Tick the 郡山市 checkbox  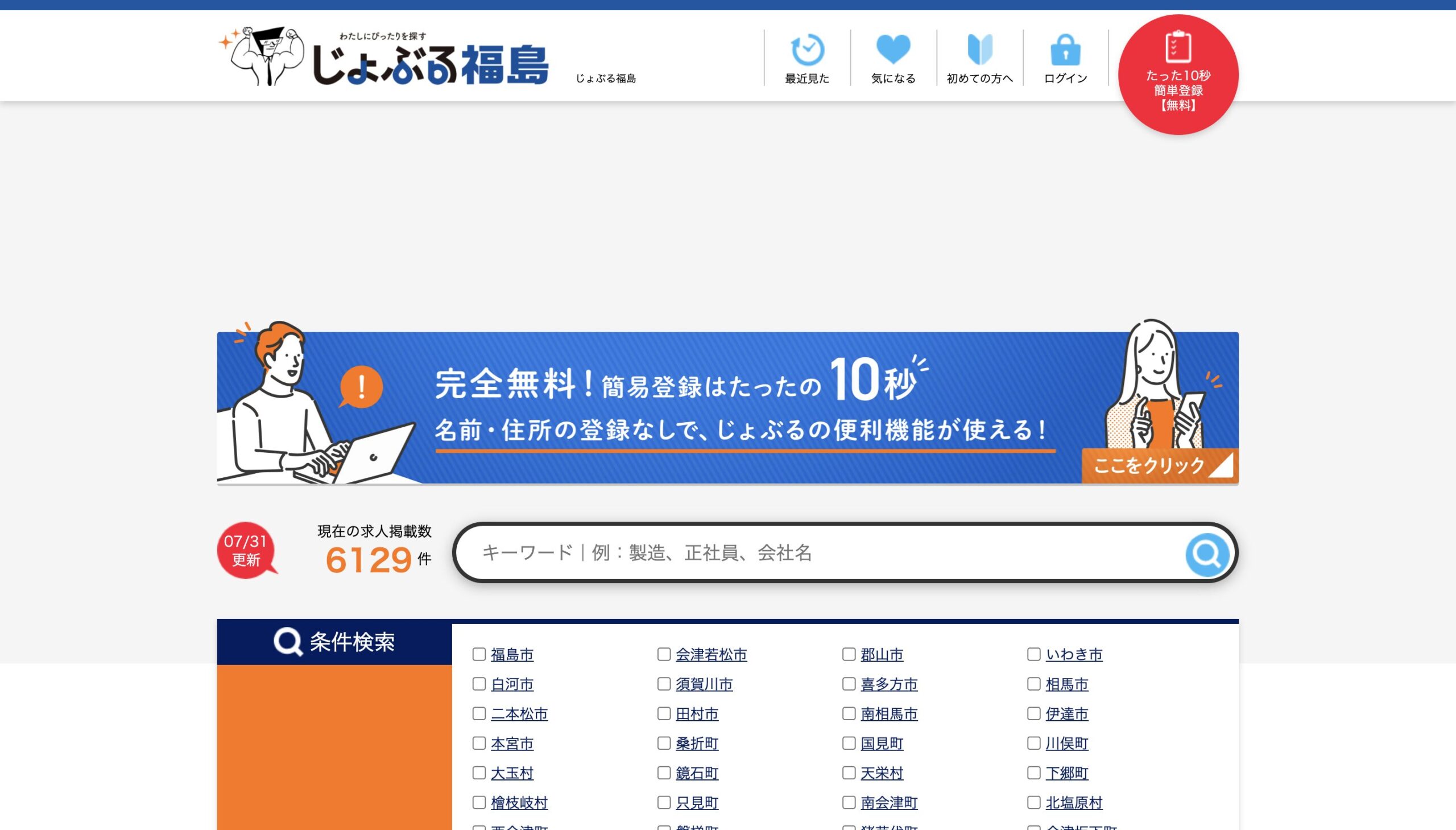point(849,654)
